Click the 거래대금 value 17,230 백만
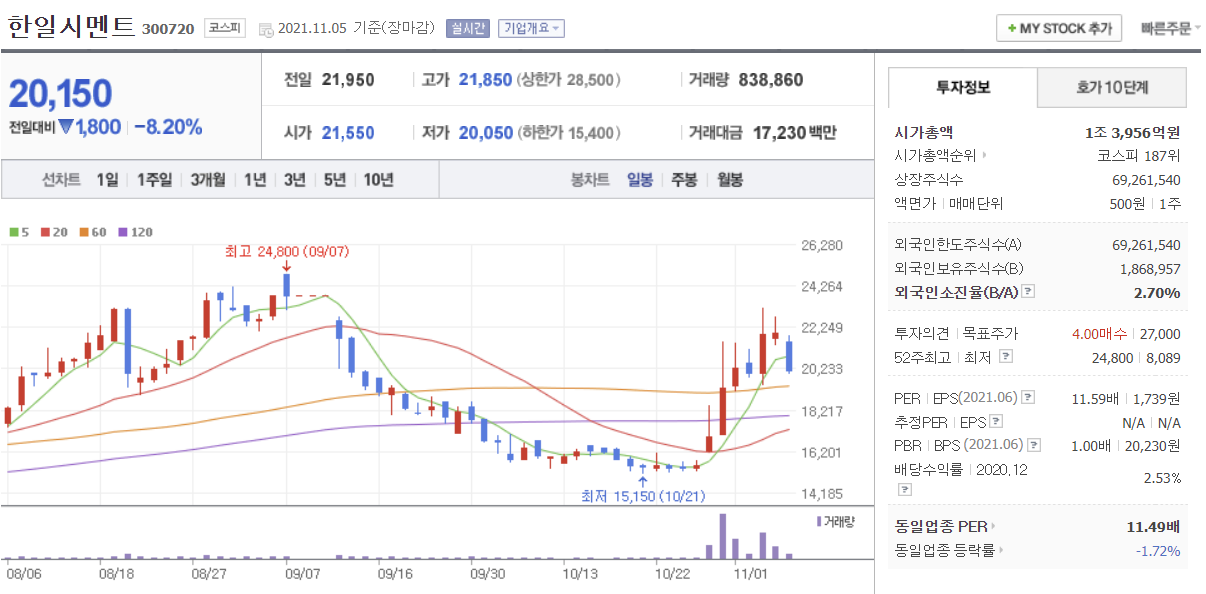The image size is (1206, 594). click(794, 132)
